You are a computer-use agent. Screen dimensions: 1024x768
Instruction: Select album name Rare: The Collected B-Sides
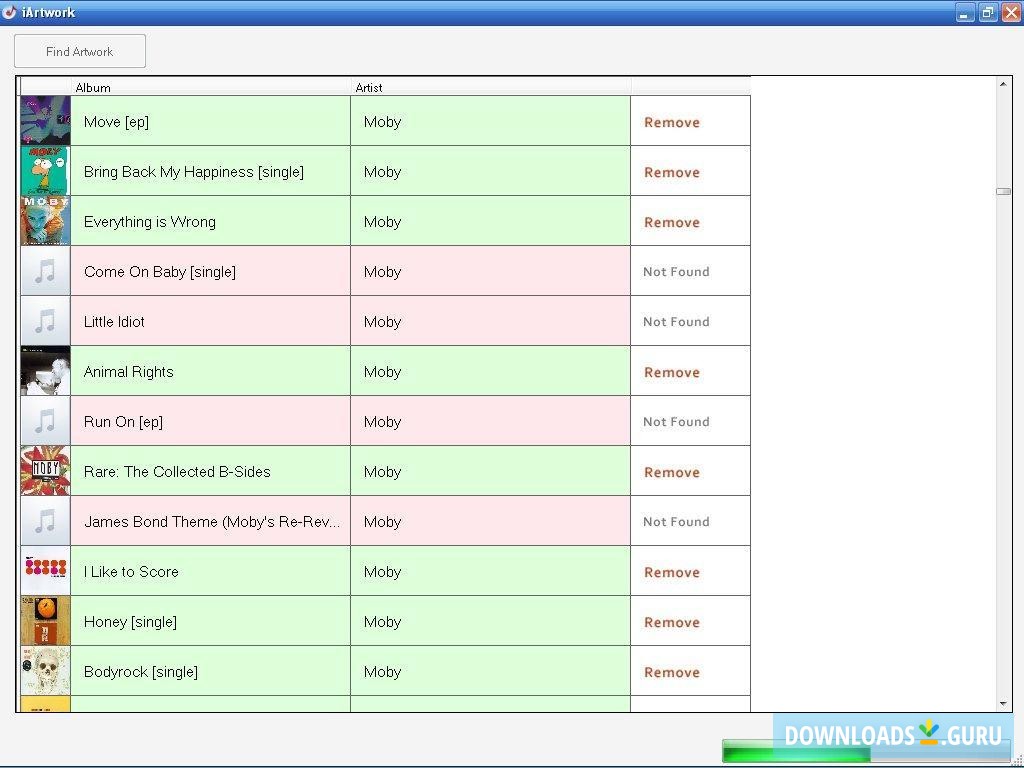(177, 472)
